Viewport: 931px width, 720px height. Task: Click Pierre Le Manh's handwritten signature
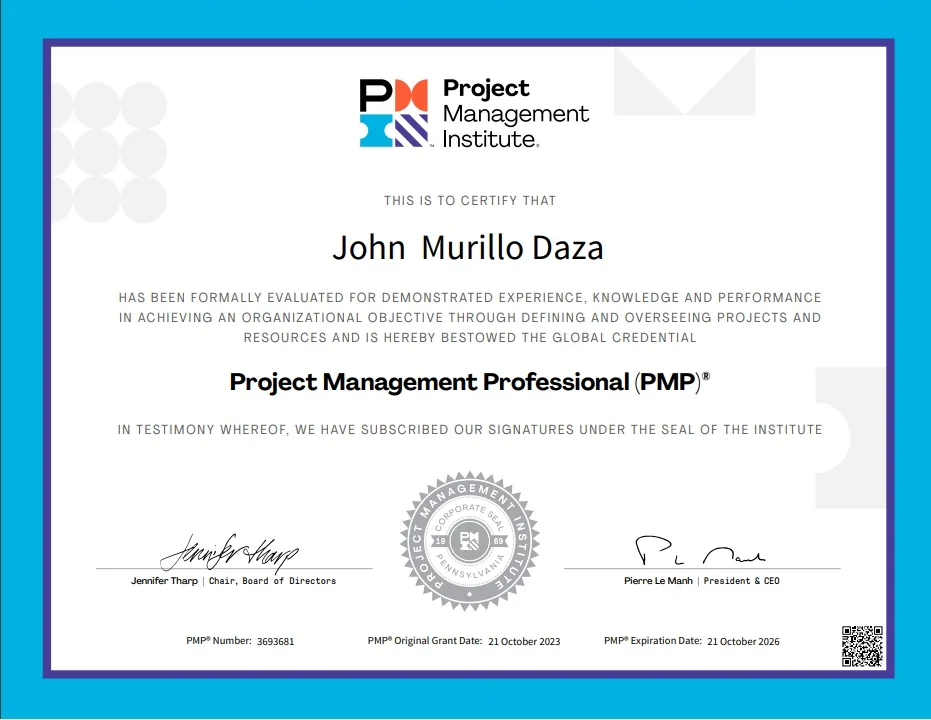click(701, 550)
